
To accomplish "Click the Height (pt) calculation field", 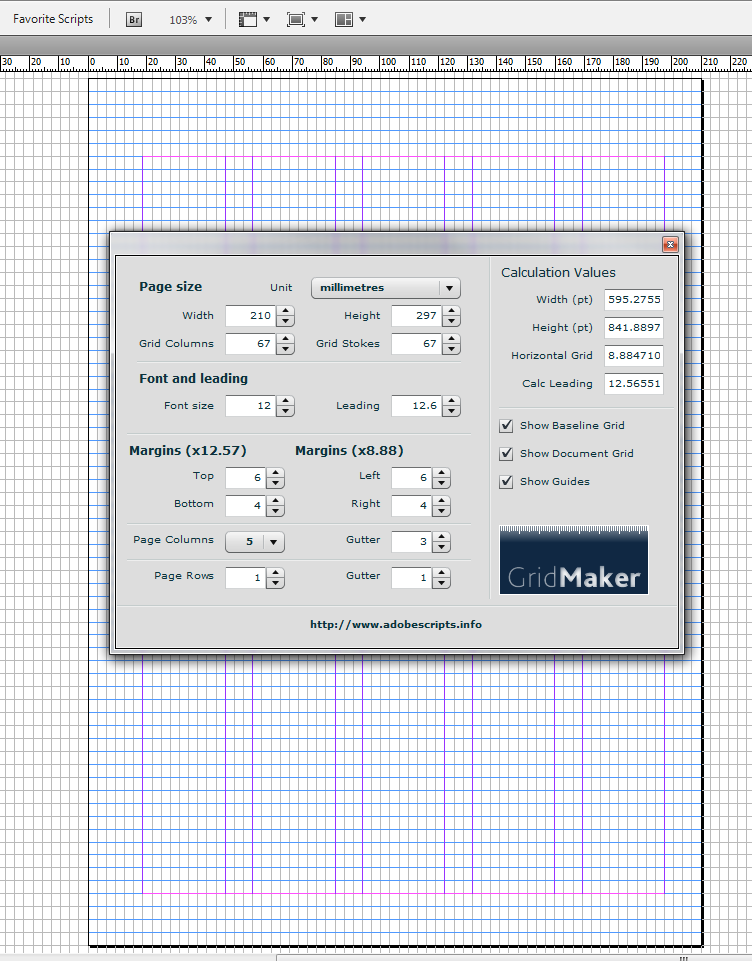I will click(634, 327).
